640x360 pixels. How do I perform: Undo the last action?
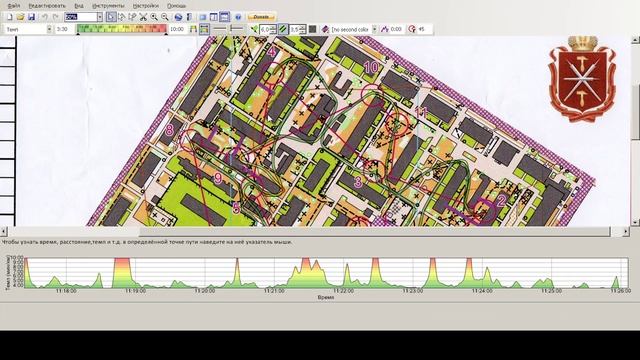(44, 17)
